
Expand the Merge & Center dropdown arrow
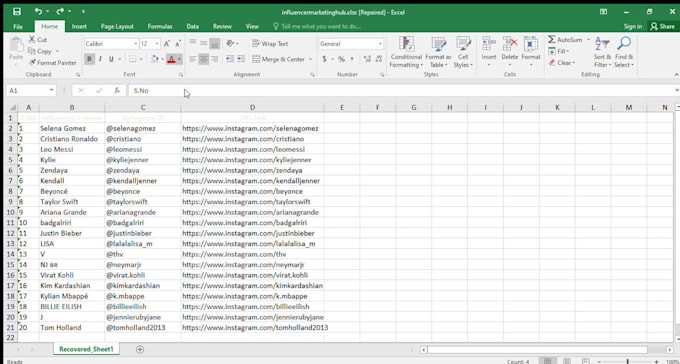311,59
